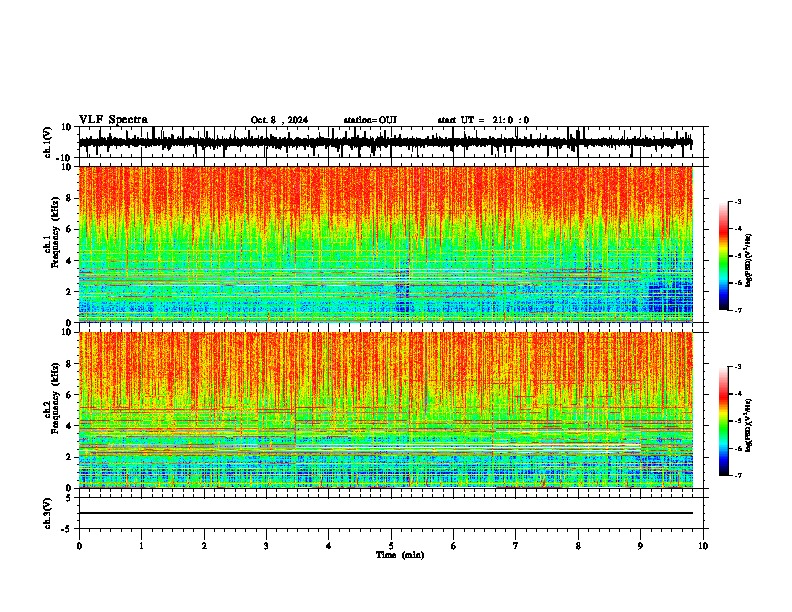Click the dark blue quiet patch near 9.5 min in ch.1
Screen dimensions: 792x612
pyautogui.click(x=669, y=298)
